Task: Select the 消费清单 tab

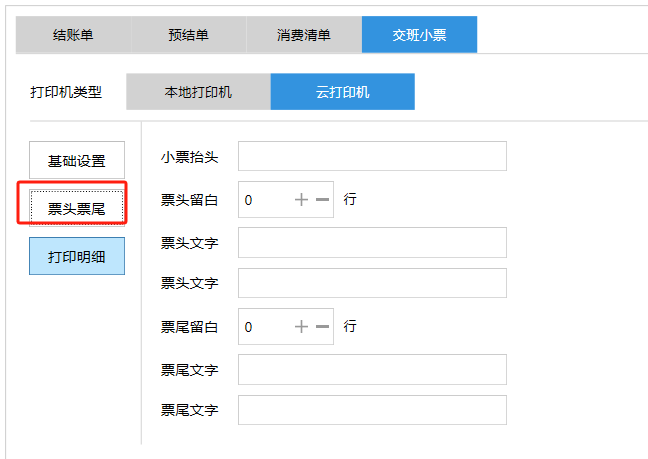Action: coord(304,35)
